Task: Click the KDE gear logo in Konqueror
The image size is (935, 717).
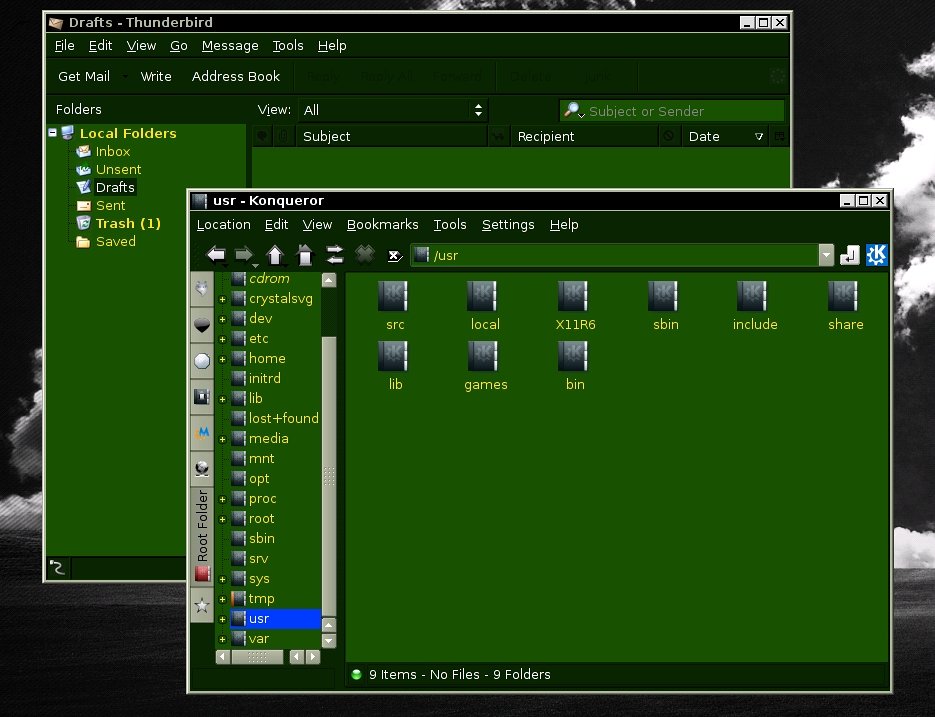Action: coord(877,255)
